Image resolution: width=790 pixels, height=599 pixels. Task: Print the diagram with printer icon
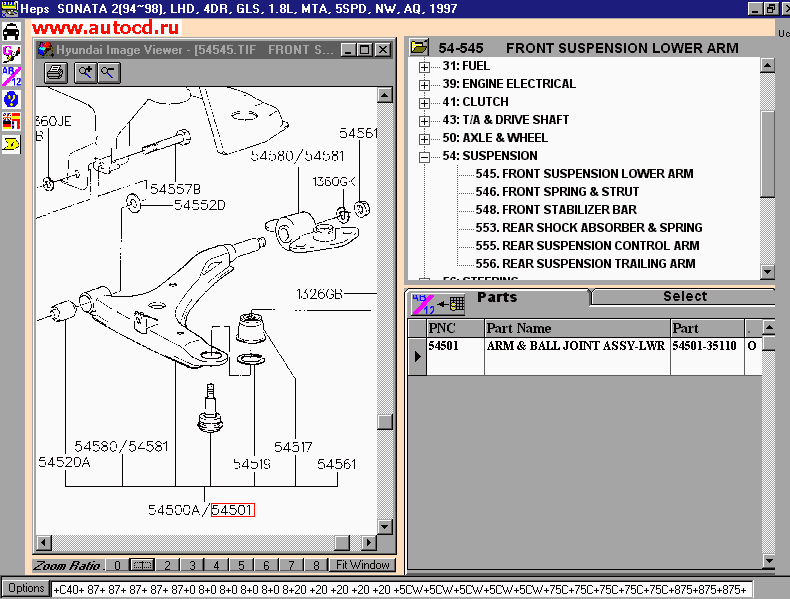coord(55,73)
